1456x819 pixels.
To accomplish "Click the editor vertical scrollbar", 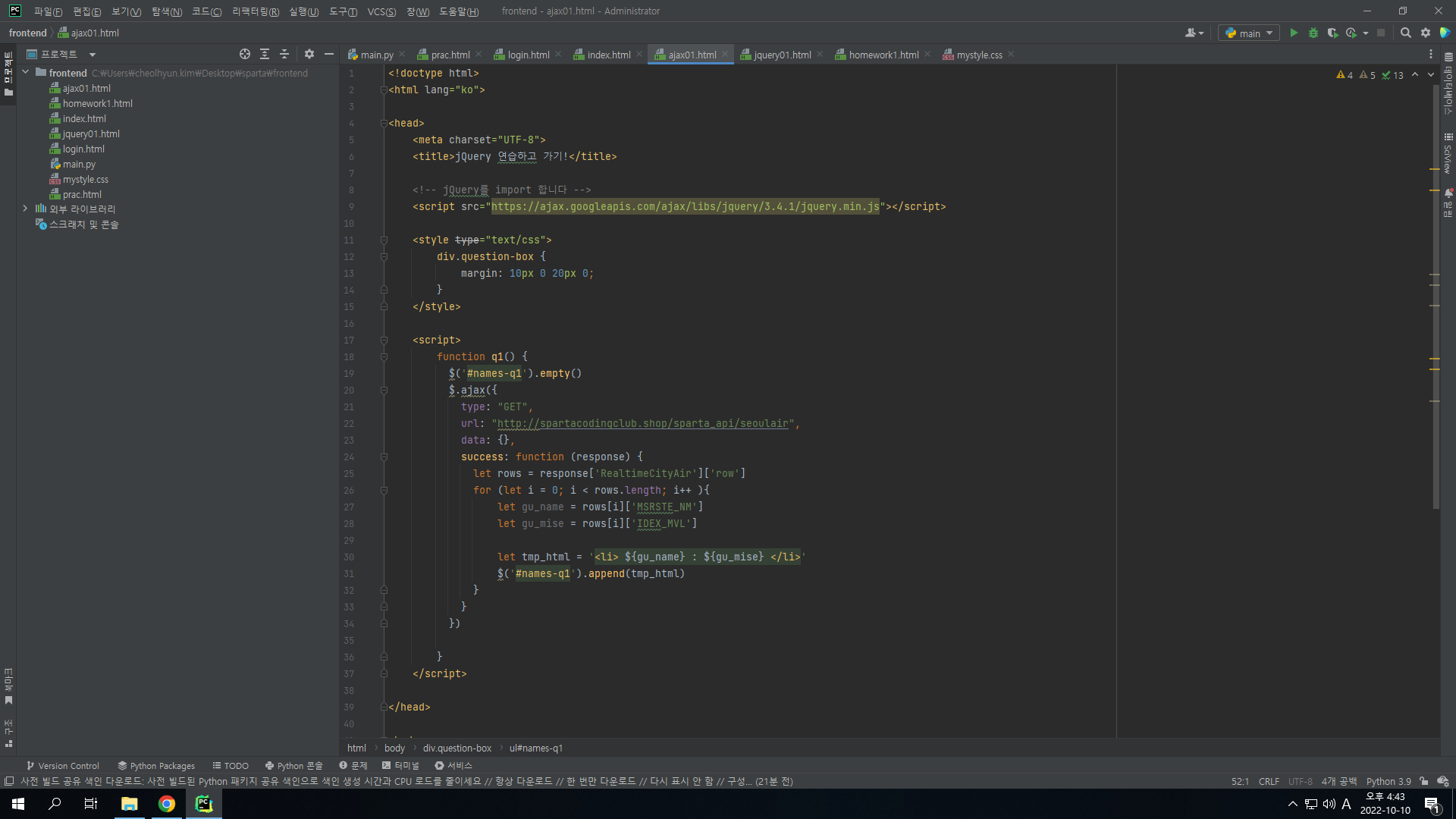I will (x=1436, y=296).
